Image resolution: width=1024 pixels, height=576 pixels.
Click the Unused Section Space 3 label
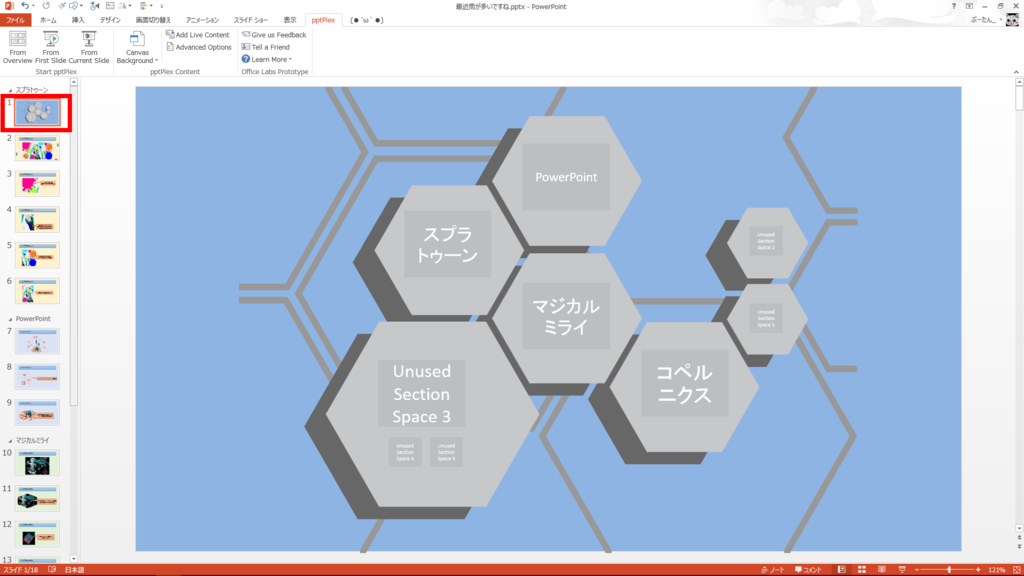422,394
